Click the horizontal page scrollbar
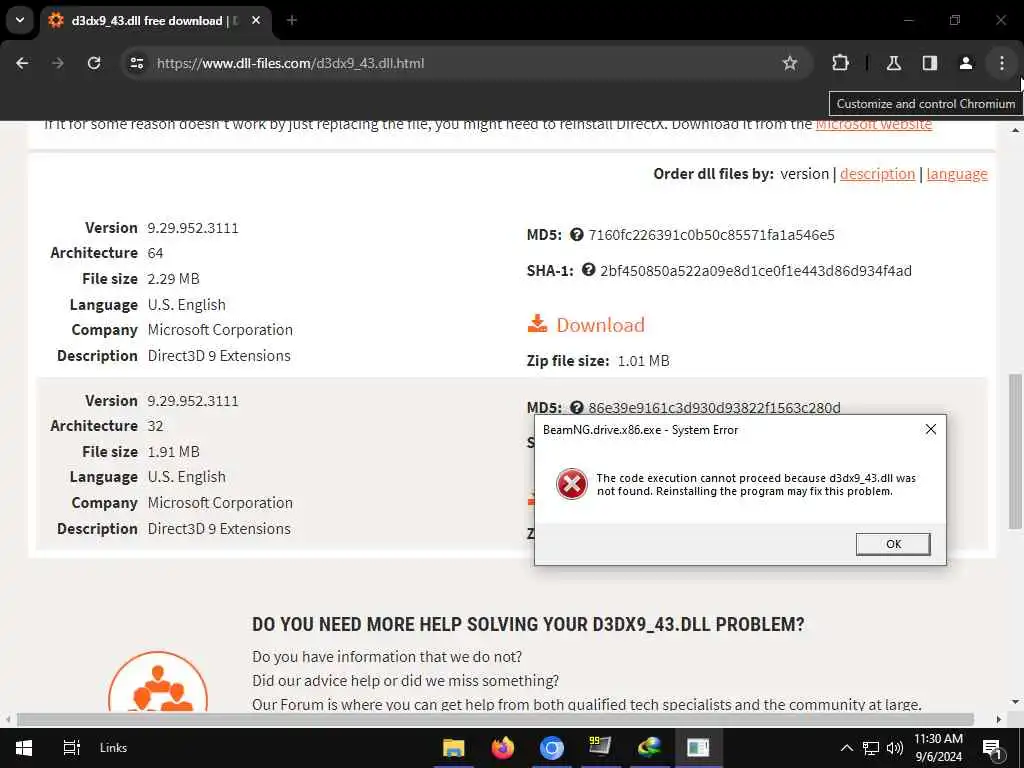 point(495,719)
